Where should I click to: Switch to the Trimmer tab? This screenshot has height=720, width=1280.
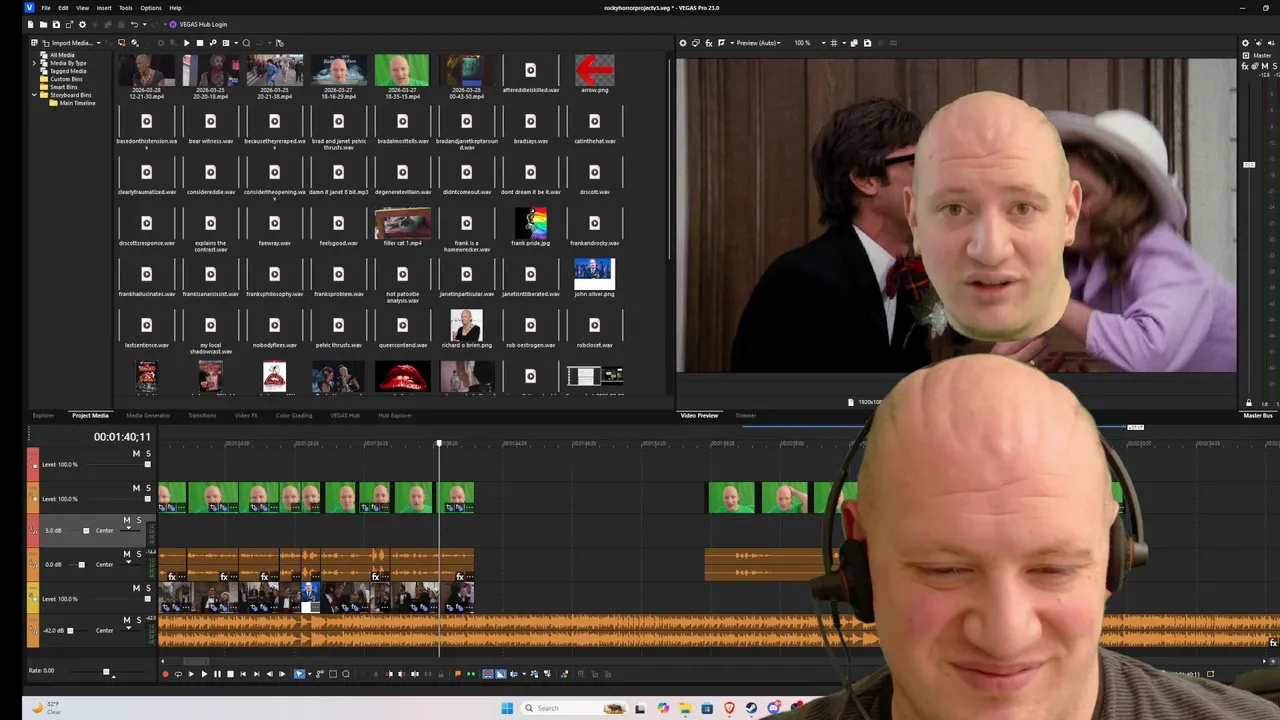tap(746, 415)
